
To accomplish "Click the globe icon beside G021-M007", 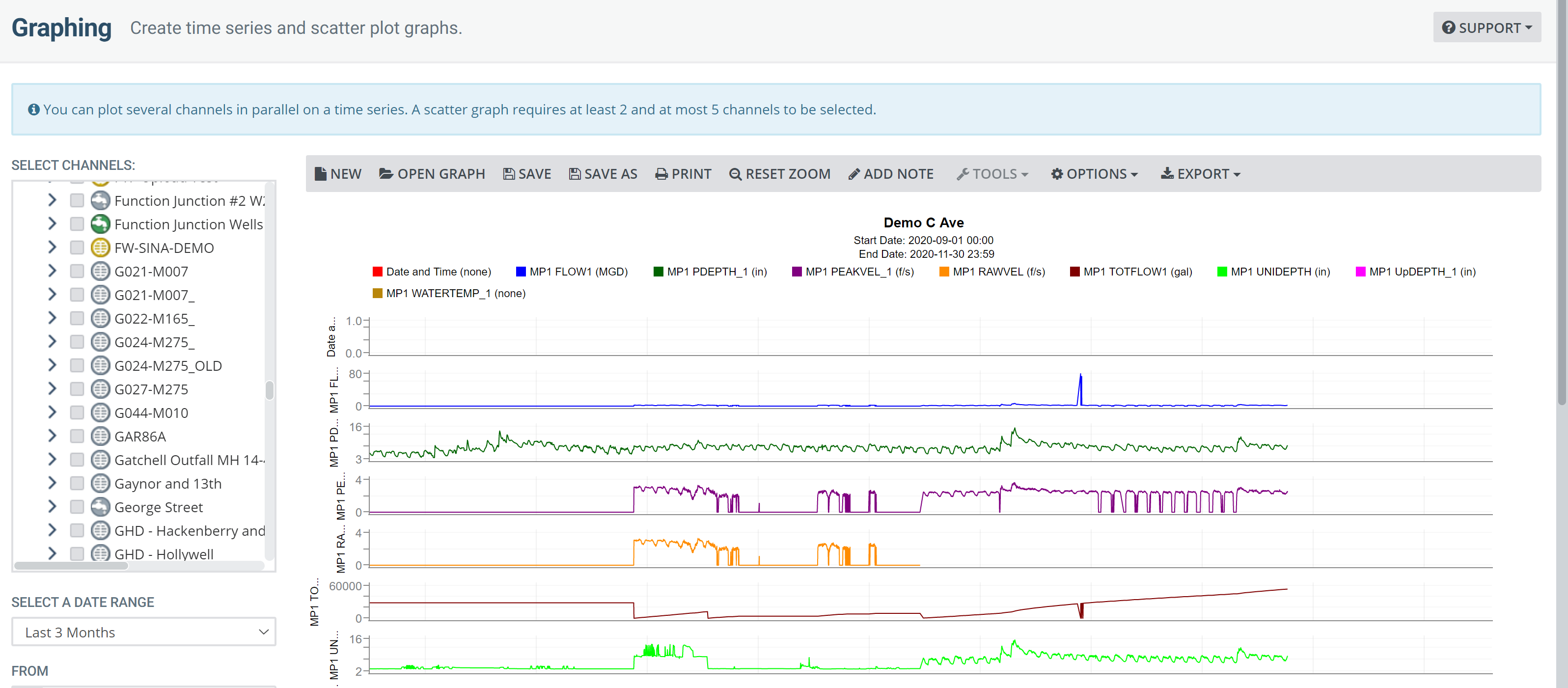I will [101, 272].
